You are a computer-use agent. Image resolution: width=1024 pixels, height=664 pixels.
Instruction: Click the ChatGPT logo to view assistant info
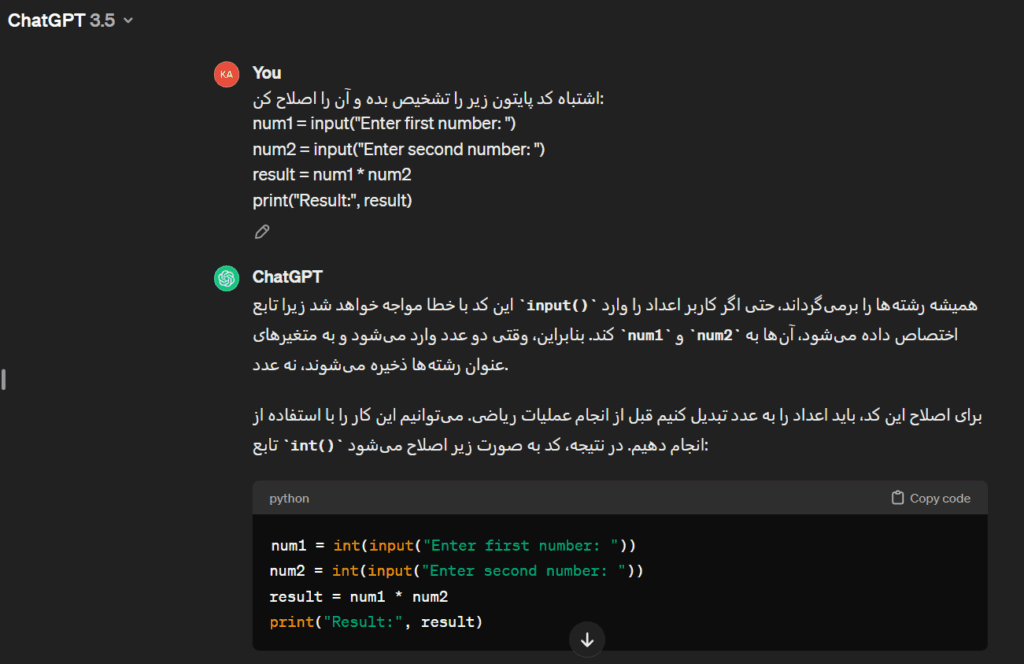(227, 277)
